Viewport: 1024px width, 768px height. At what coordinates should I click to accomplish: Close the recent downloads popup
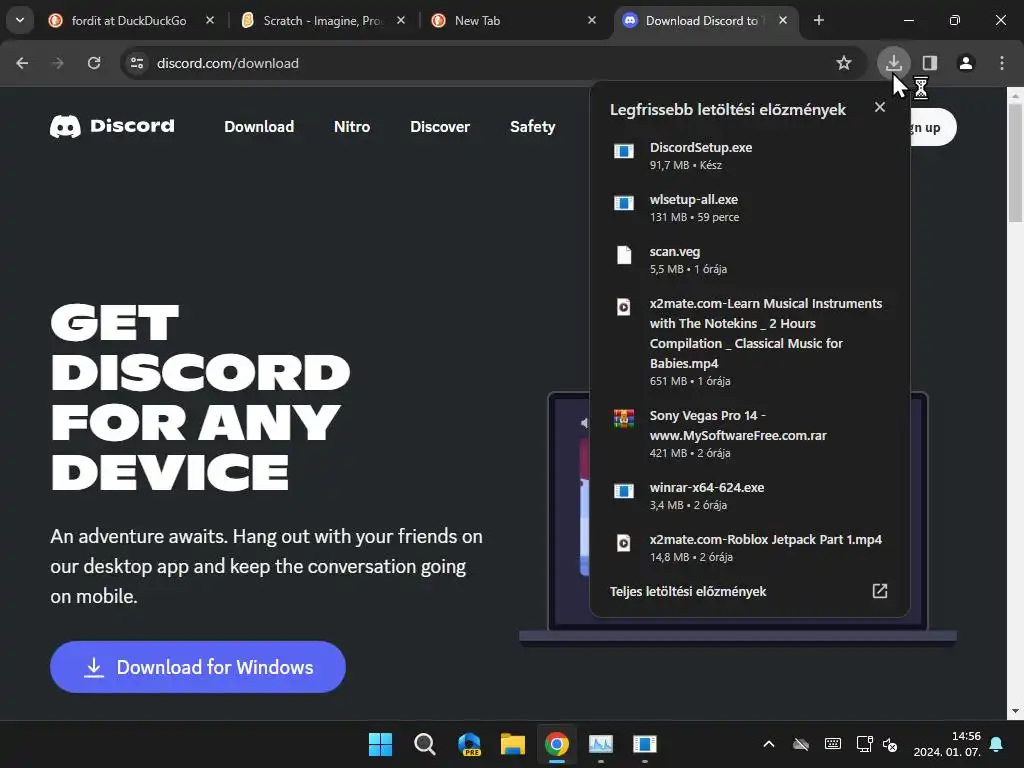(x=880, y=107)
